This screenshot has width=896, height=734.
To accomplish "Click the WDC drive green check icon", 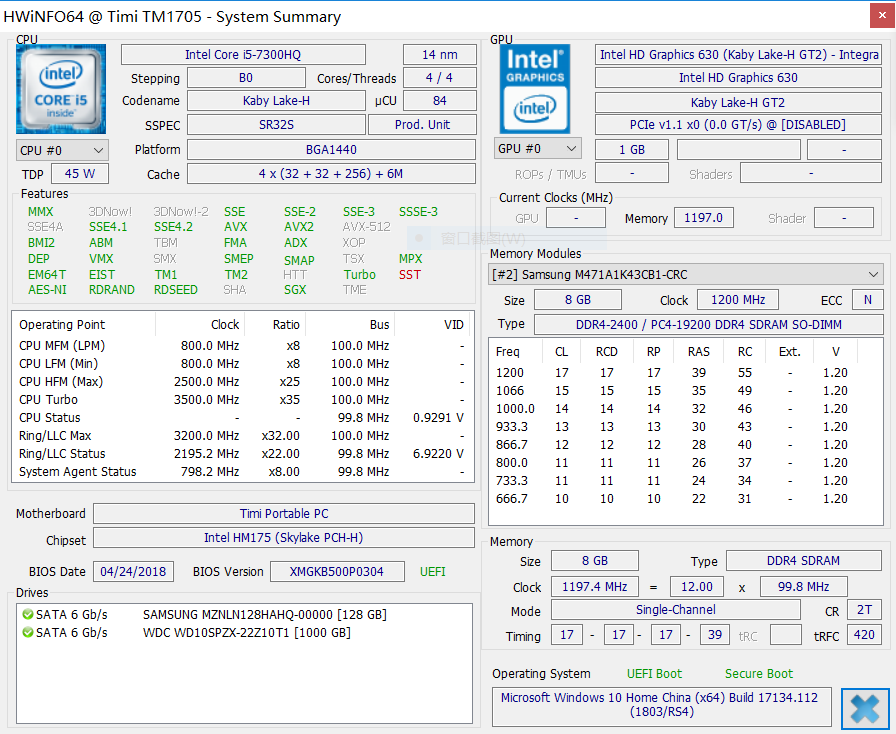I will point(27,632).
